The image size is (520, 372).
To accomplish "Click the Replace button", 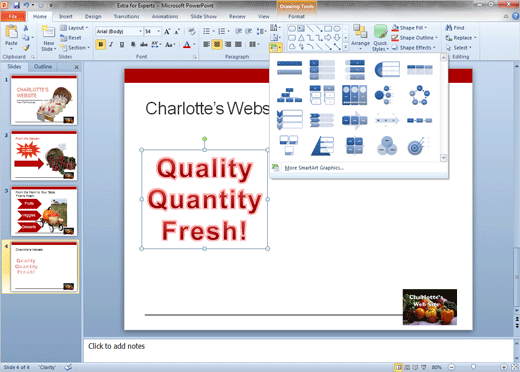I will coord(461,38).
